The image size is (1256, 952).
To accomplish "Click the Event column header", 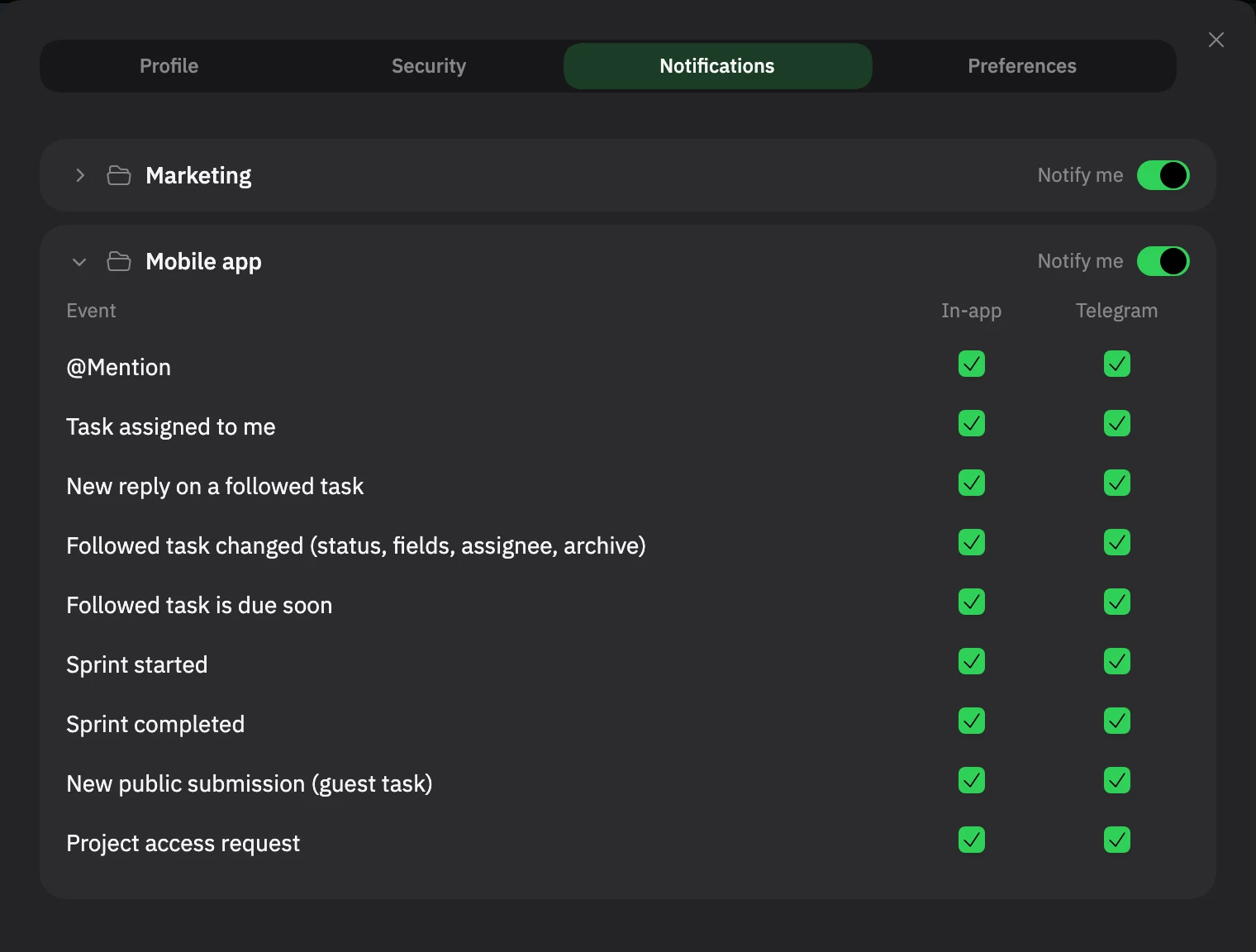I will [x=91, y=311].
